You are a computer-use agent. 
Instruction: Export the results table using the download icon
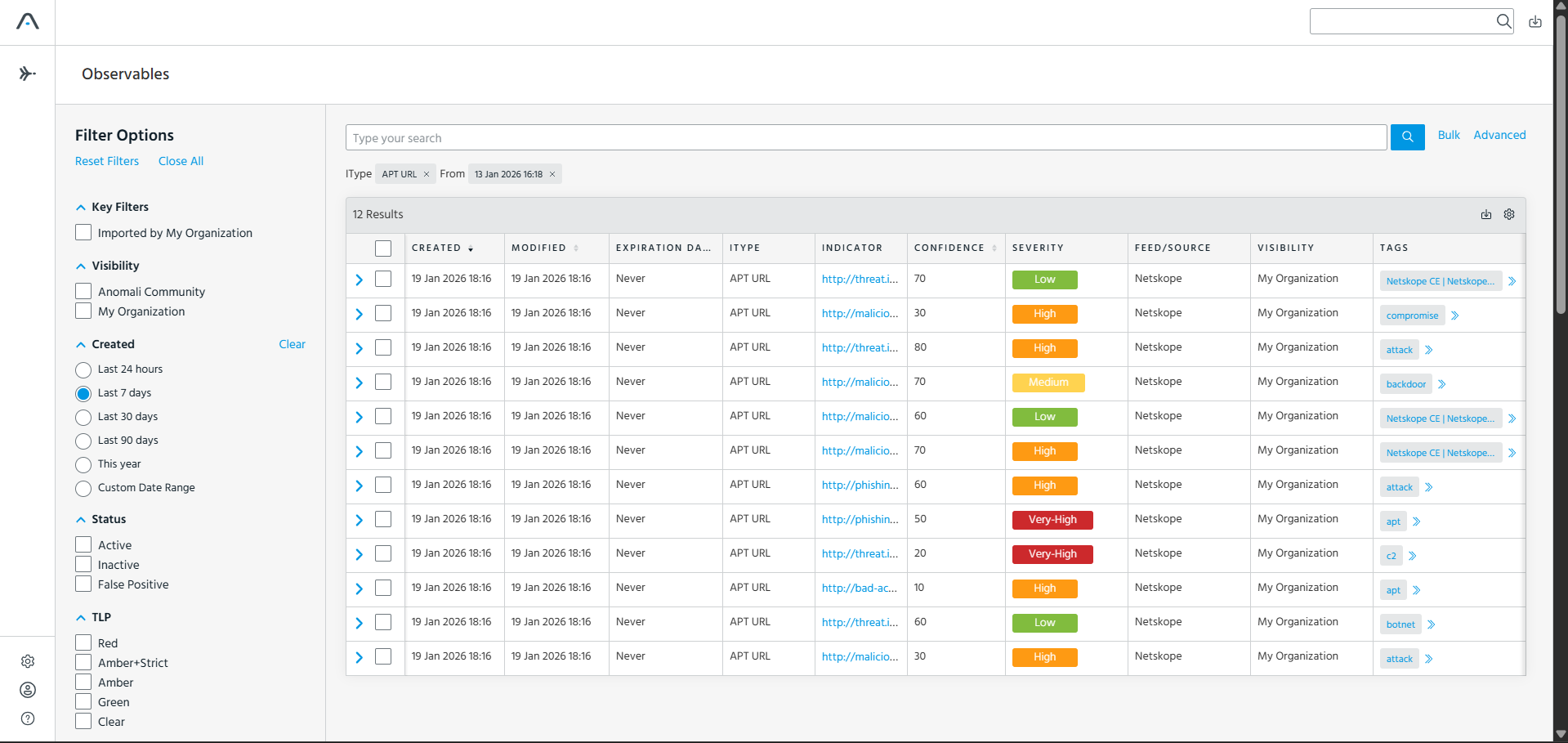1486,214
